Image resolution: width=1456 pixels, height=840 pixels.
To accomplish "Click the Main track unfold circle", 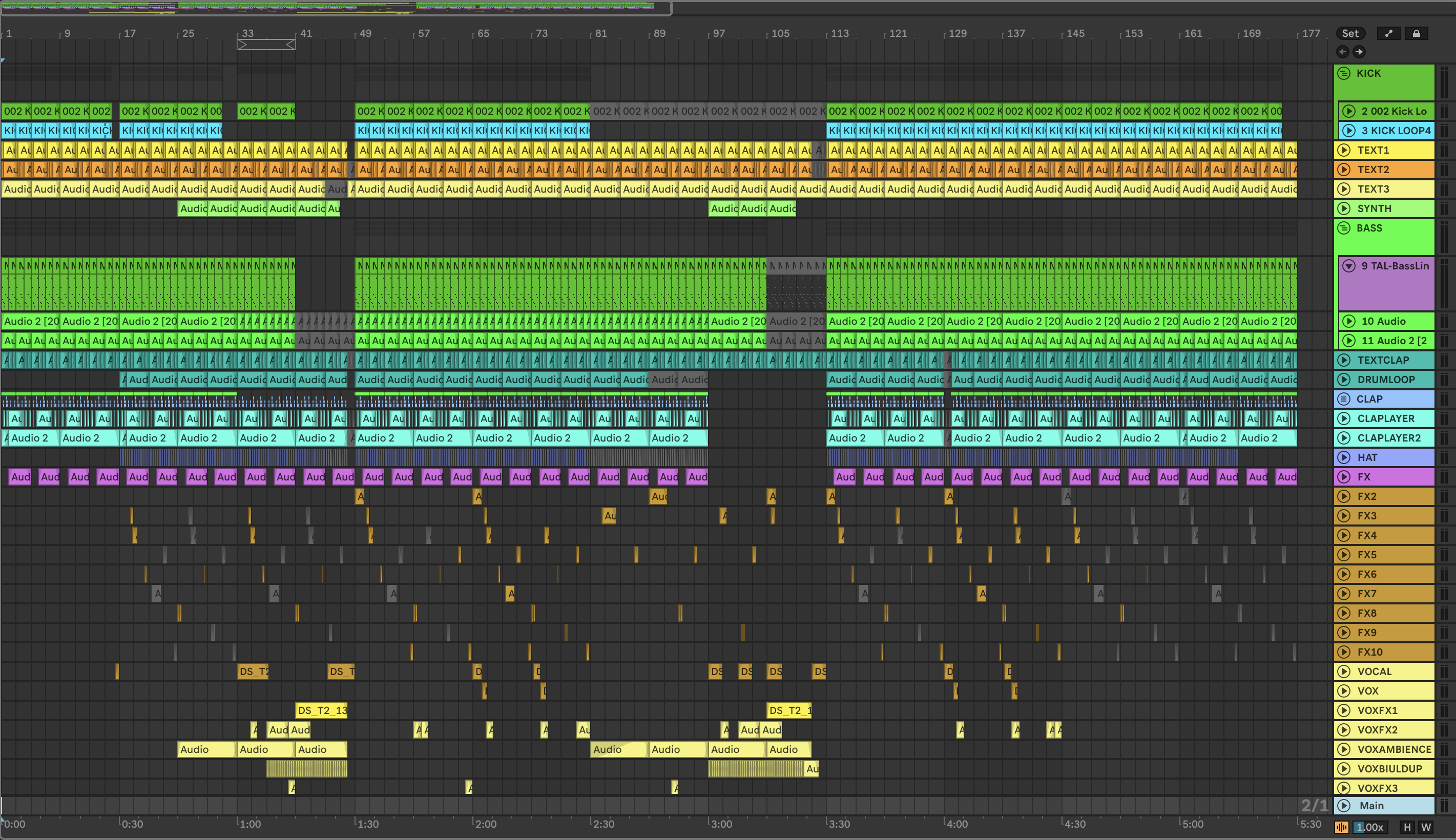I will pos(1344,805).
